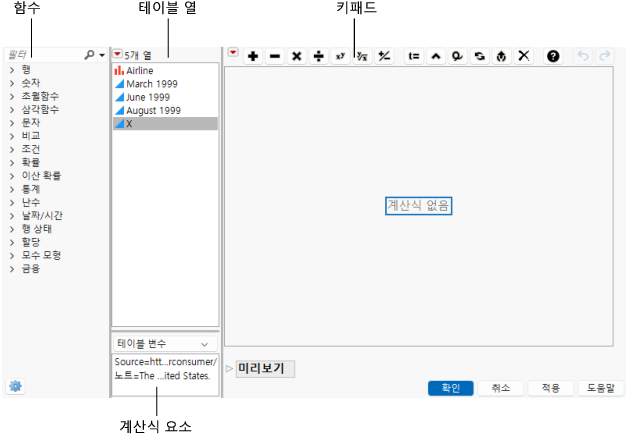The width and height of the screenshot is (627, 441).
Task: Select the Airline column
Action: pos(165,70)
